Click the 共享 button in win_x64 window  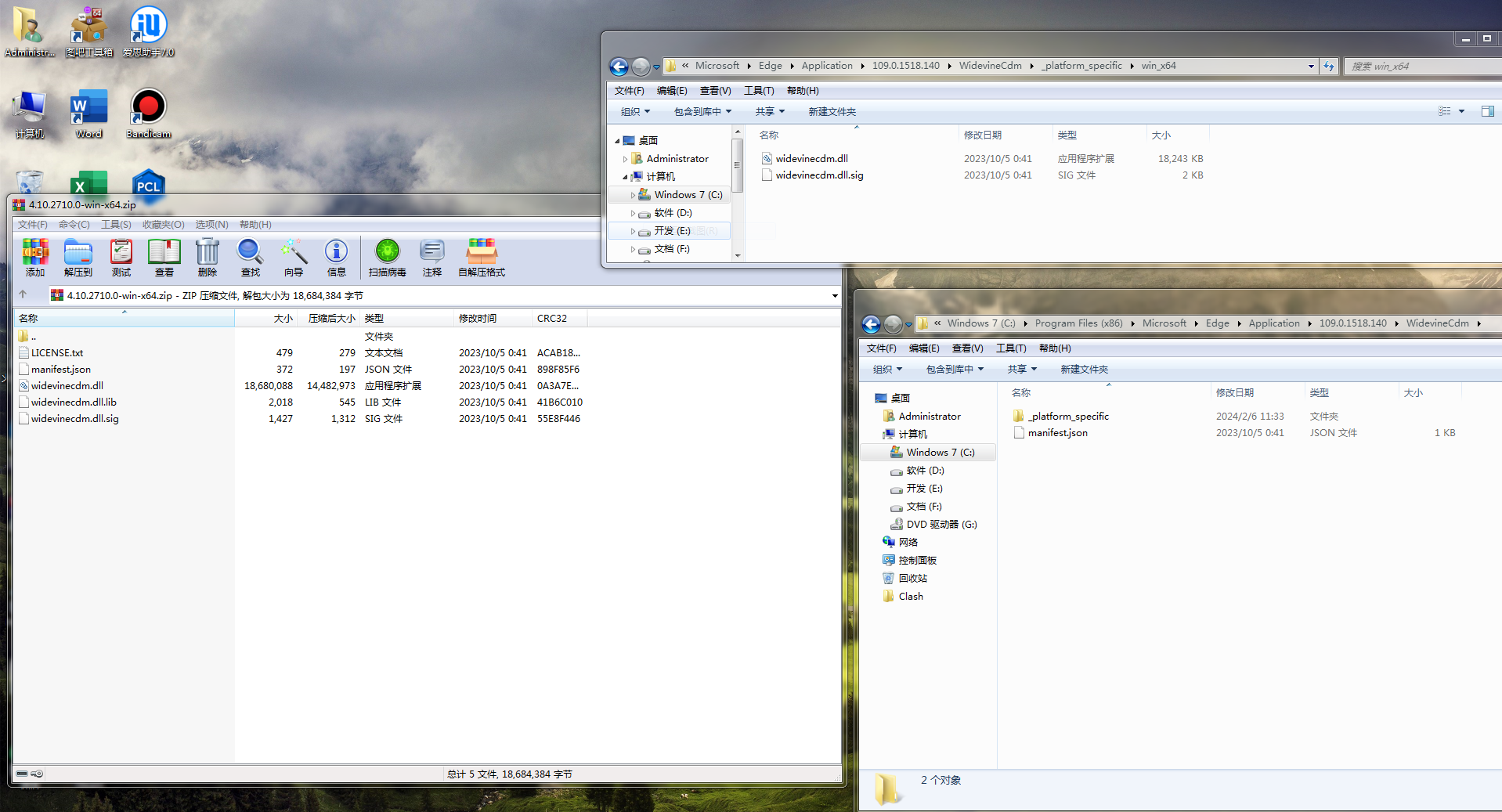[770, 112]
